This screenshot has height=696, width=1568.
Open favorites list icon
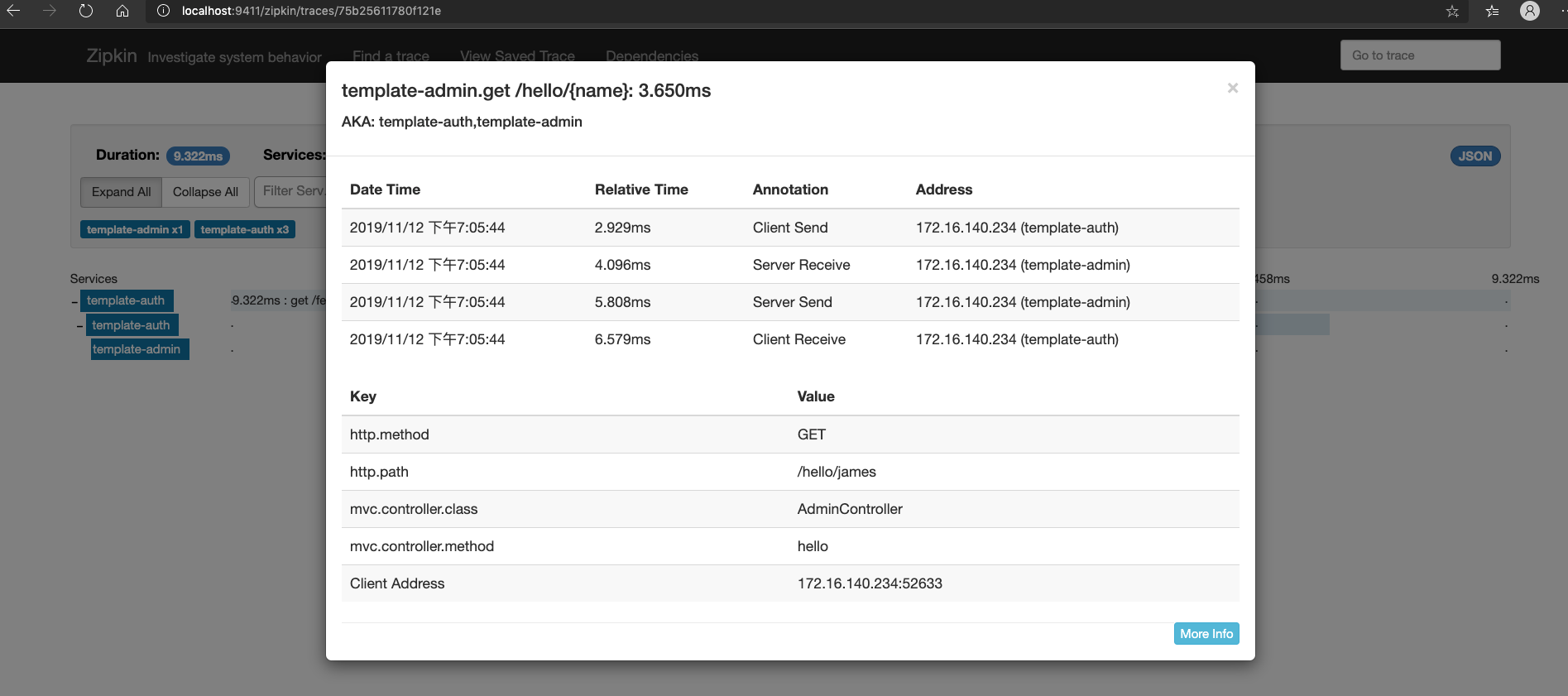click(1492, 11)
